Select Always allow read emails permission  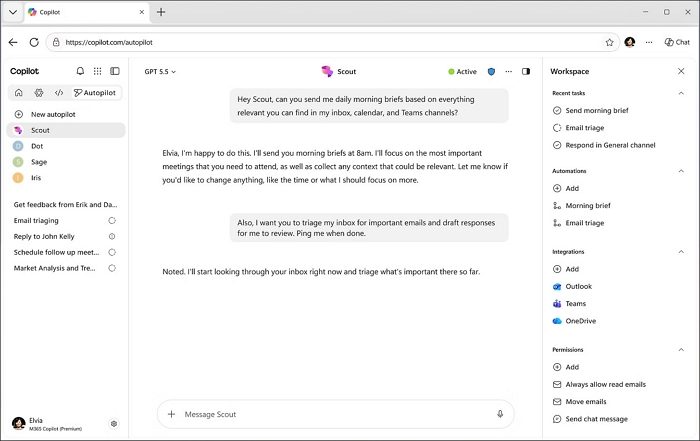point(599,384)
